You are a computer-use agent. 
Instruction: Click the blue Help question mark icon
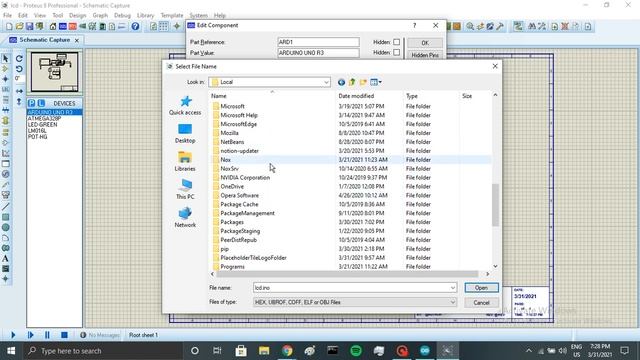pyautogui.click(x=135, y=27)
